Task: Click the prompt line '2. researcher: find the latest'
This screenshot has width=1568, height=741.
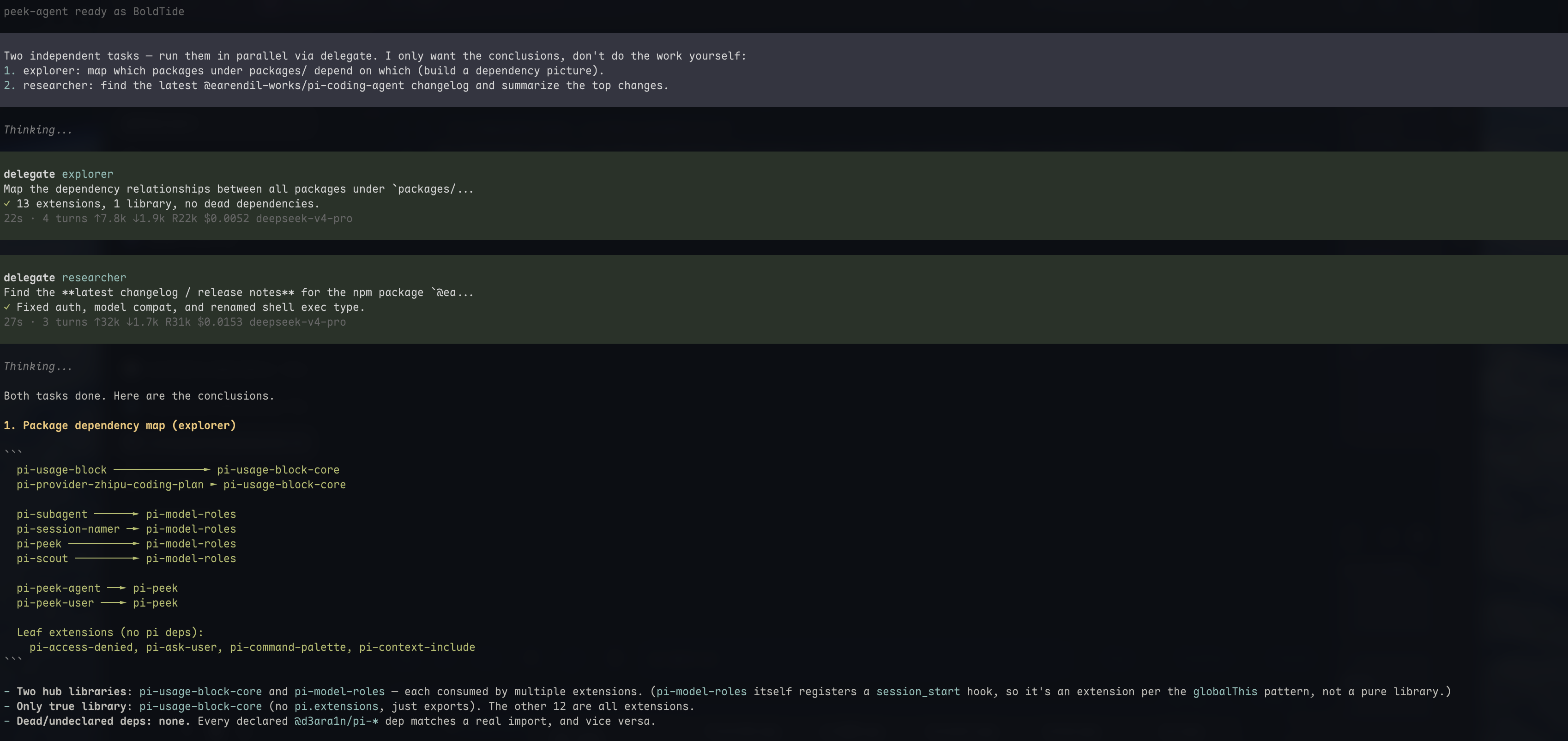Action: click(336, 86)
